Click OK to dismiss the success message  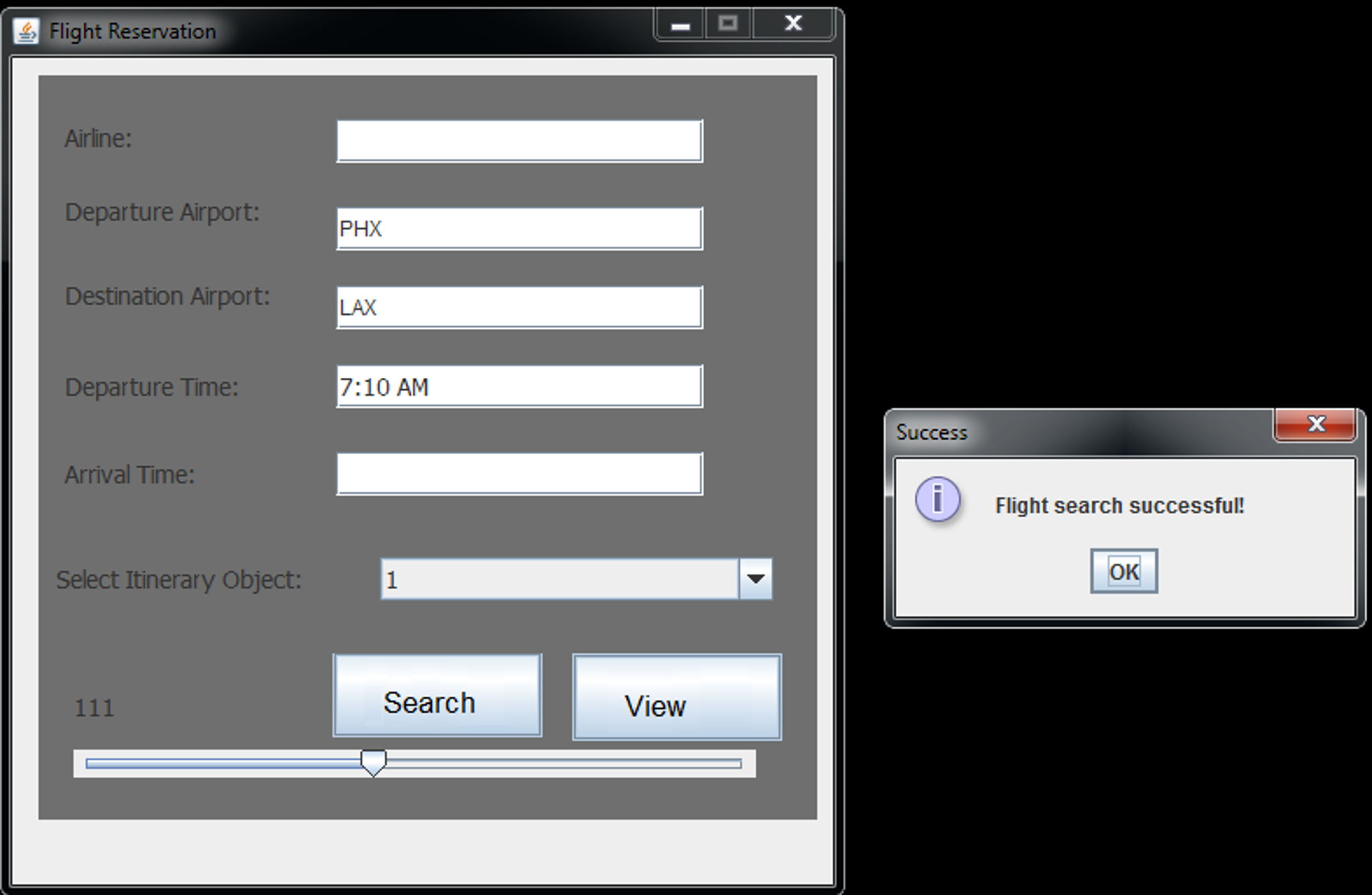pyautogui.click(x=1123, y=571)
